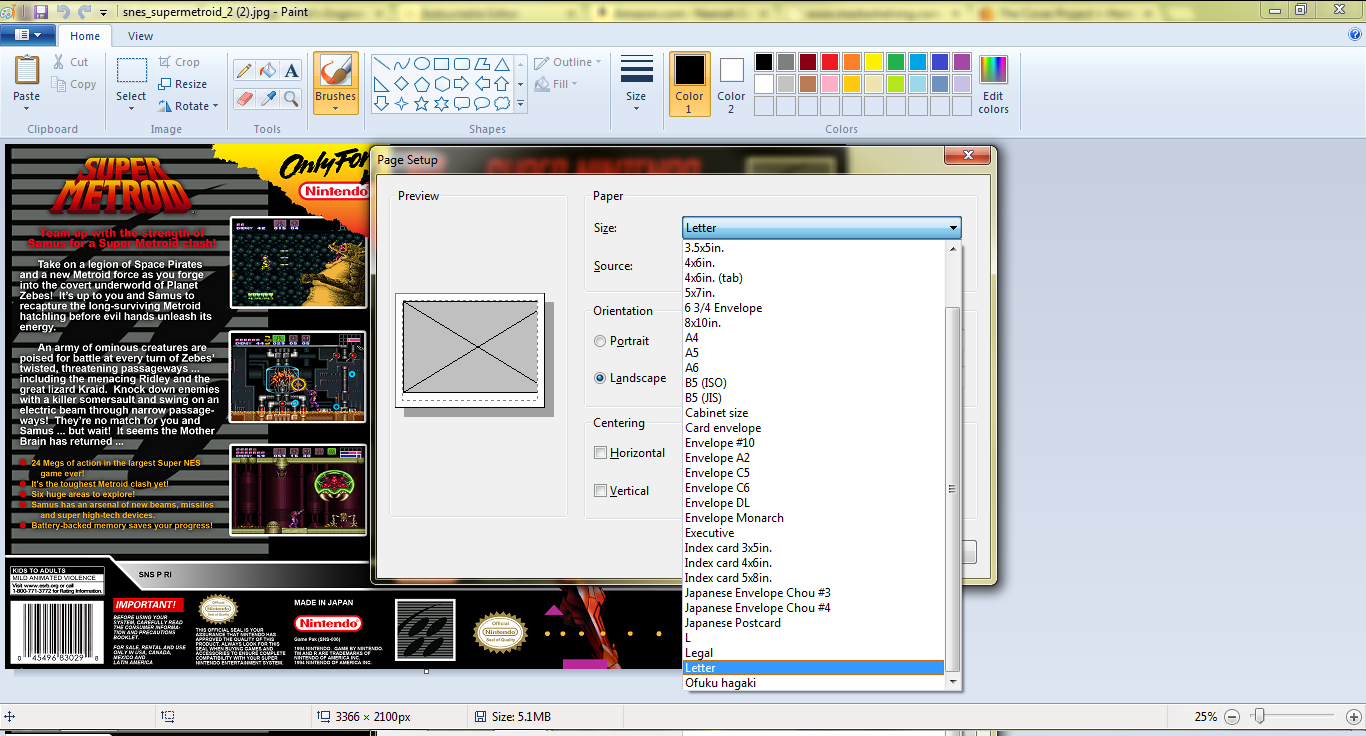Click the Copy button
Viewport: 1366px width, 736px height.
pyautogui.click(x=73, y=84)
